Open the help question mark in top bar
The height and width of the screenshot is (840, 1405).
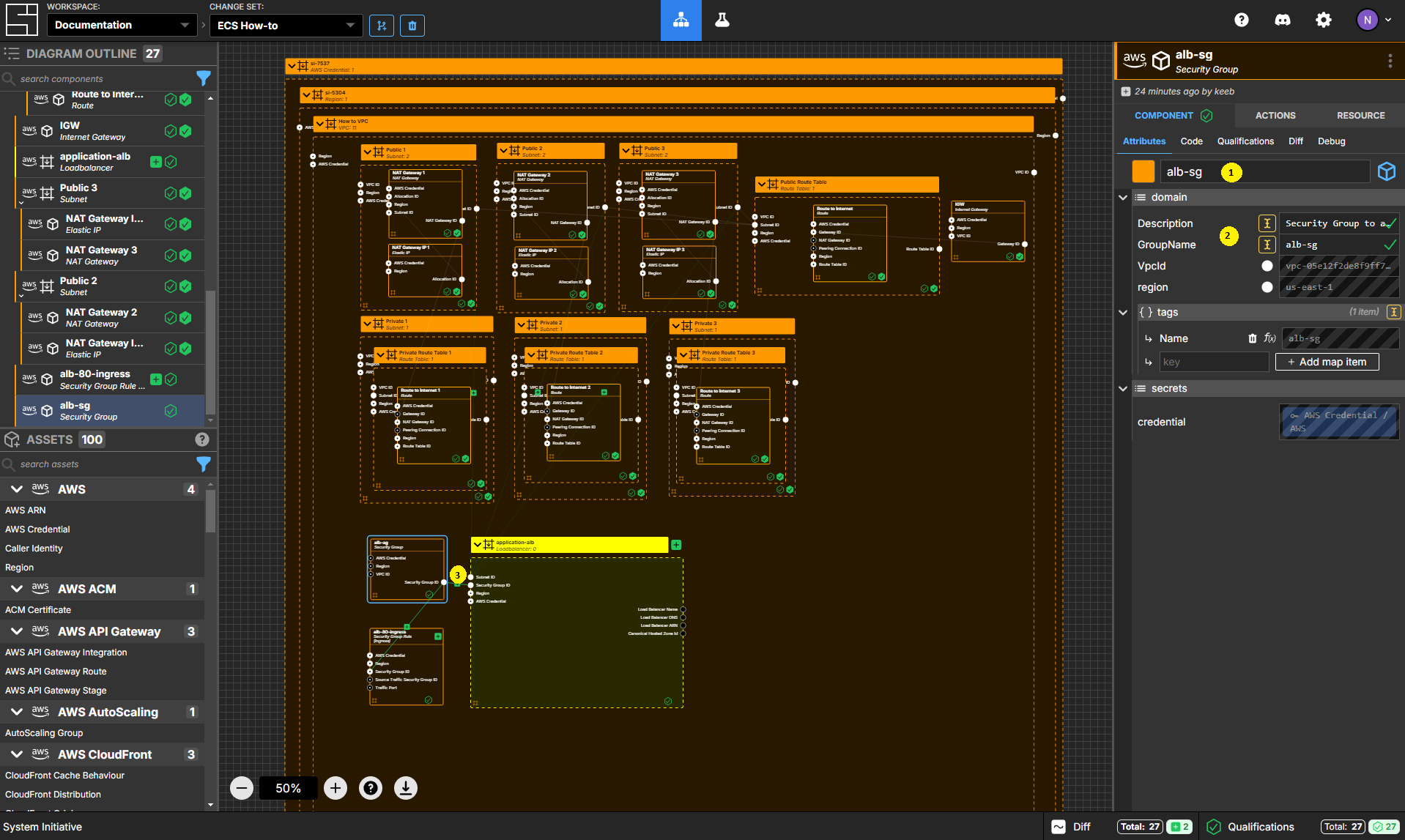point(1241,21)
